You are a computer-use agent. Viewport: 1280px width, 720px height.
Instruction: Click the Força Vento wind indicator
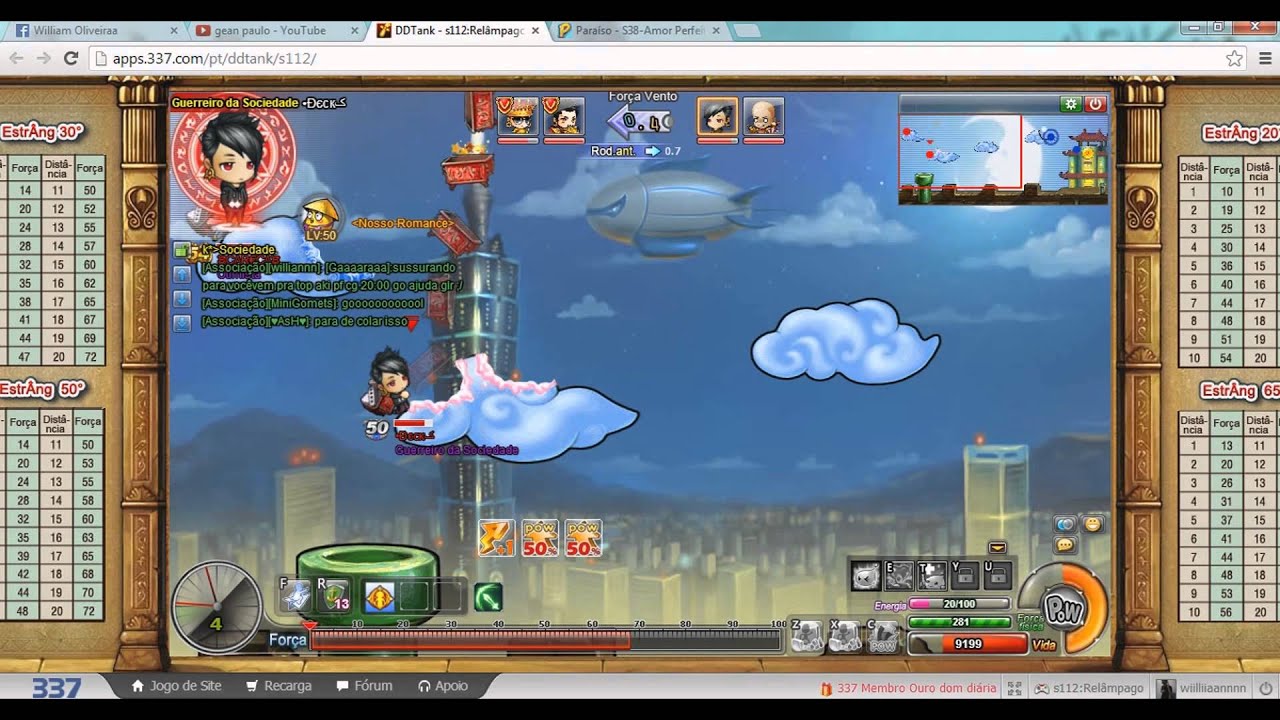pos(640,120)
